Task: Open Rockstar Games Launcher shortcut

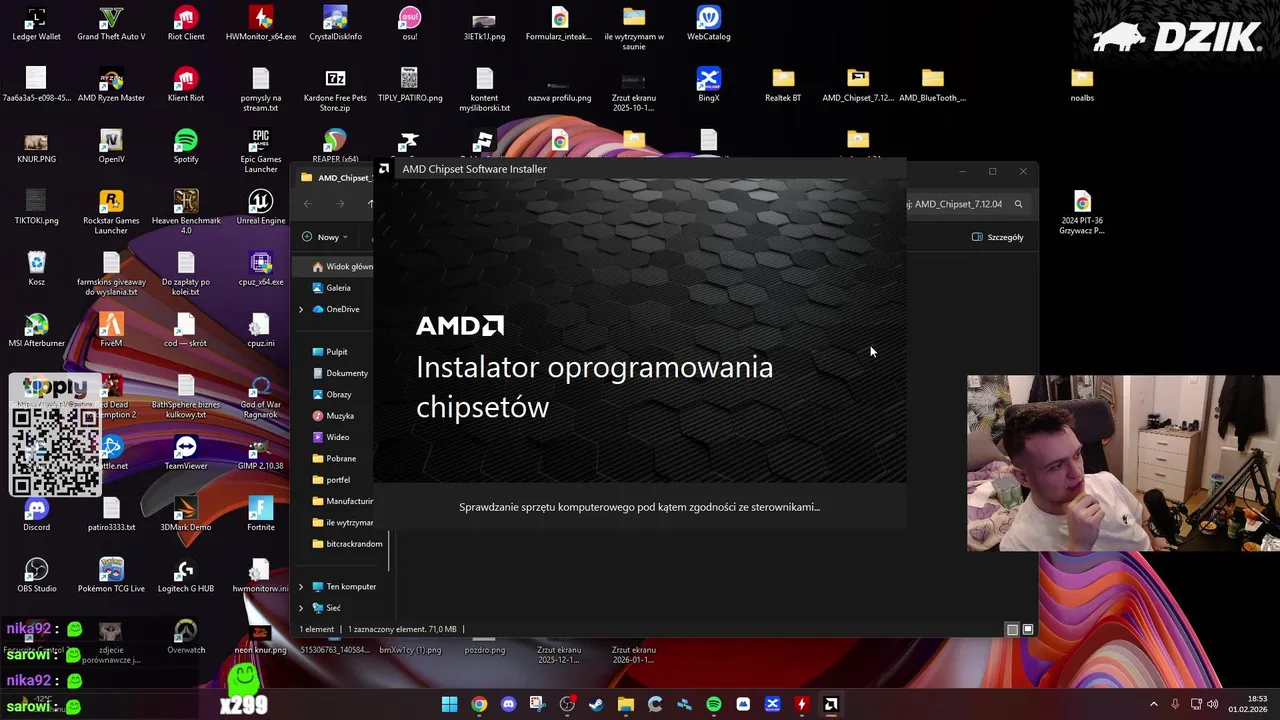Action: point(111,212)
